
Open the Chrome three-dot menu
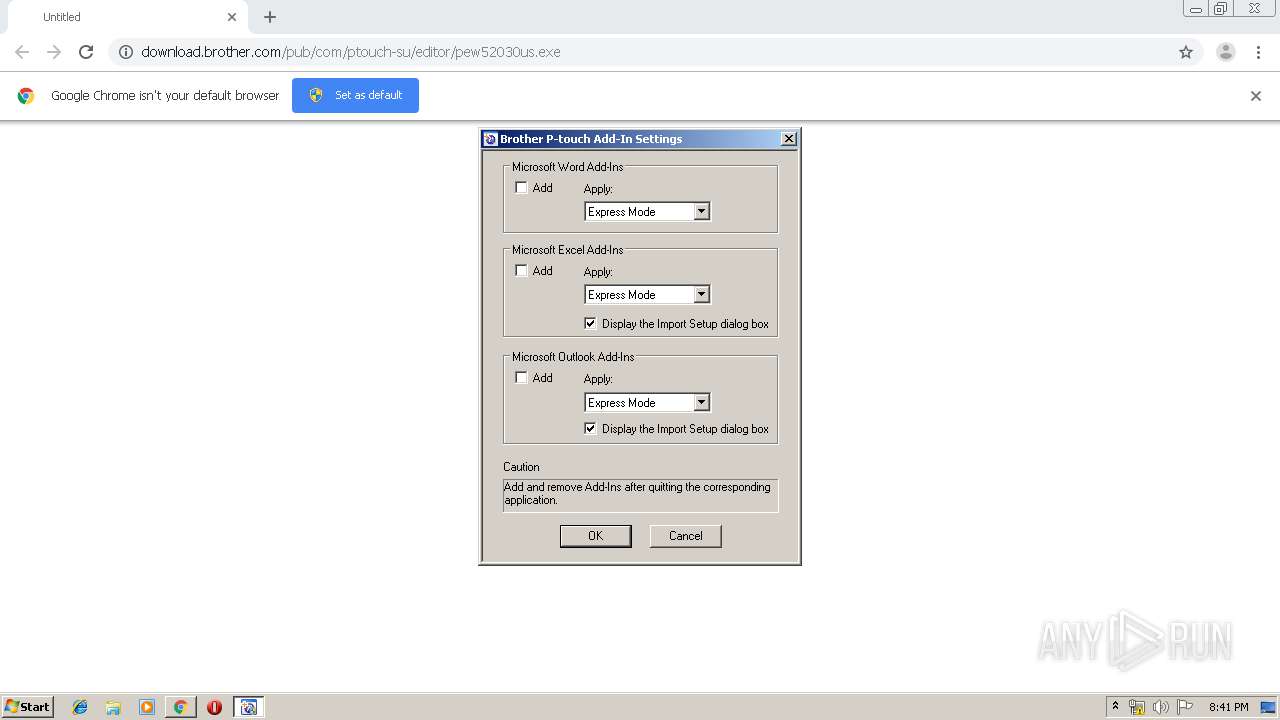pos(1258,52)
